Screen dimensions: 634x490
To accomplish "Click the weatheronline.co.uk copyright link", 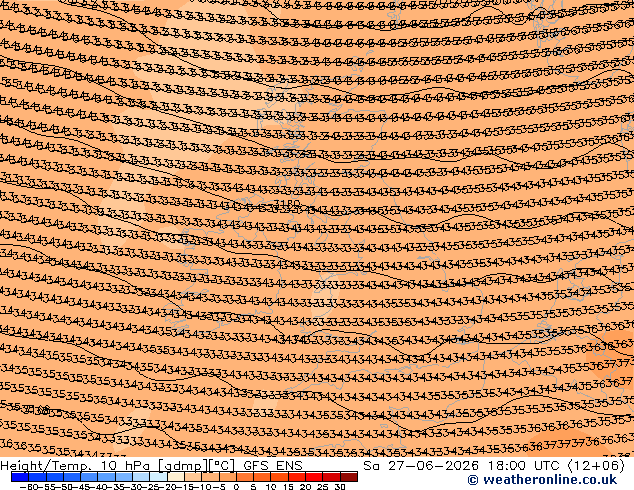I will coord(542,480).
